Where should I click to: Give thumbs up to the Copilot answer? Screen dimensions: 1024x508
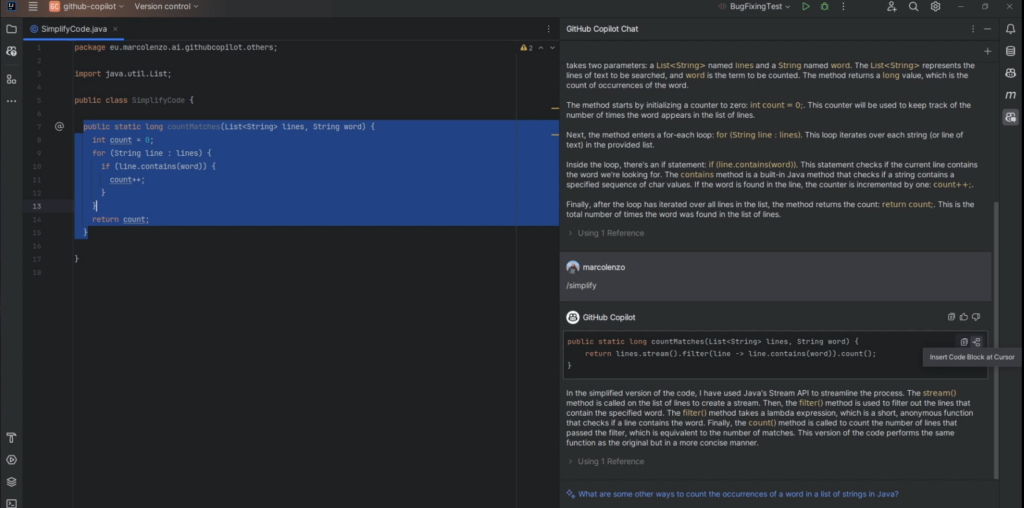pos(964,317)
